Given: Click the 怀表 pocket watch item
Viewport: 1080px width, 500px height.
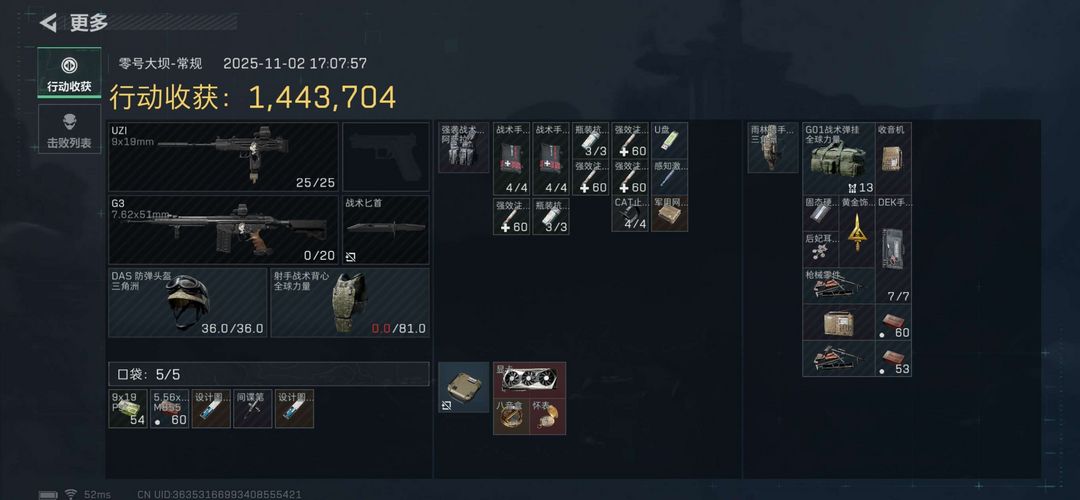Looking at the screenshot, I should [x=548, y=417].
